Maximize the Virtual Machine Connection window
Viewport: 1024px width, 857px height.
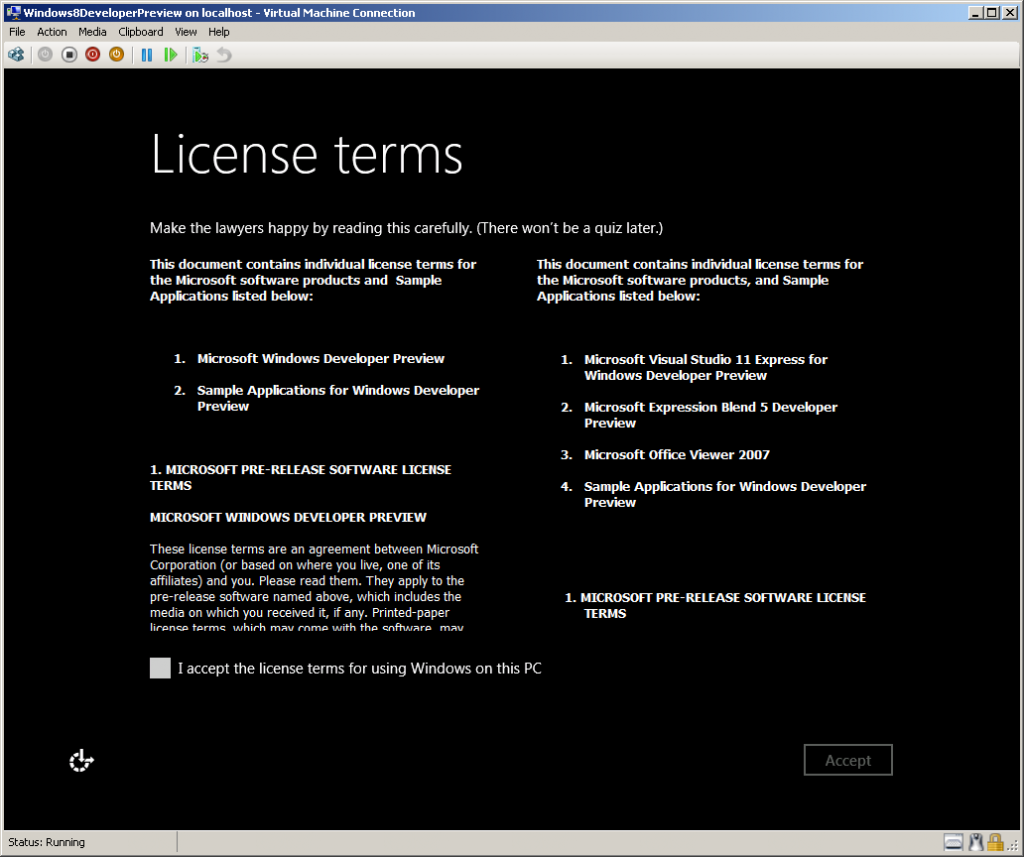pyautogui.click(x=991, y=12)
